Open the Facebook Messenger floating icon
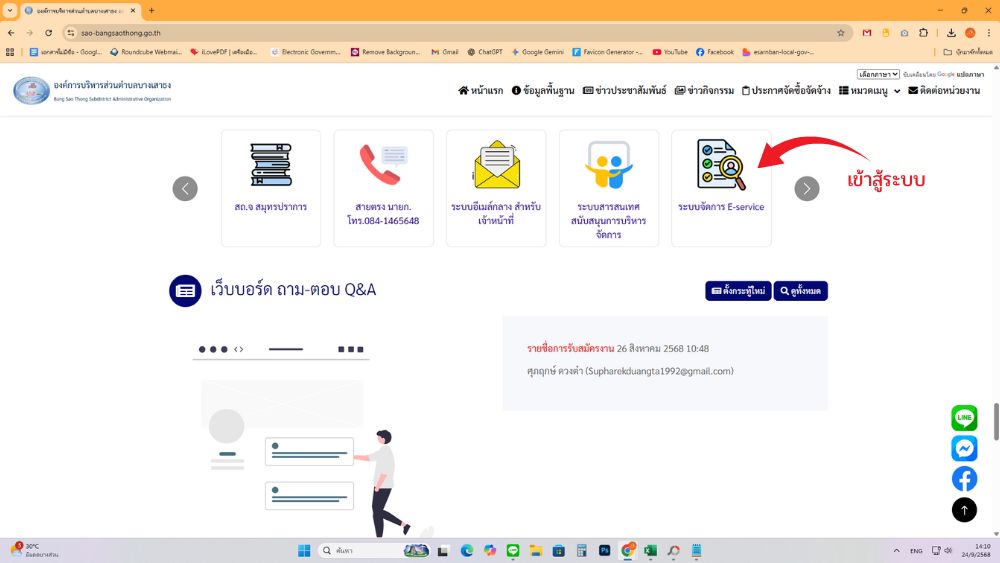This screenshot has width=1000, height=563. pos(964,448)
